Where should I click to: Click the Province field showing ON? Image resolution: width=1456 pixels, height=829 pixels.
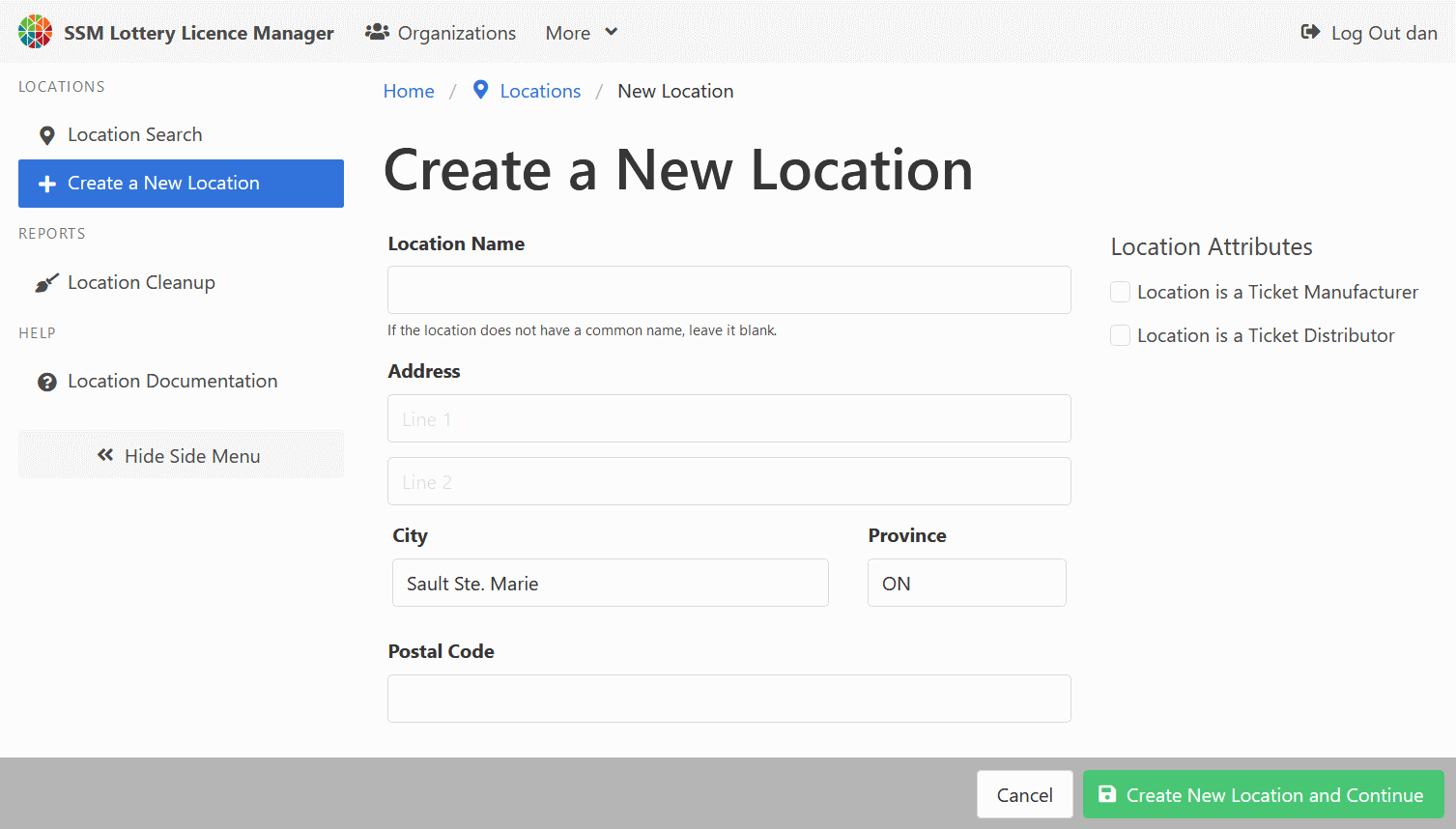tap(967, 583)
